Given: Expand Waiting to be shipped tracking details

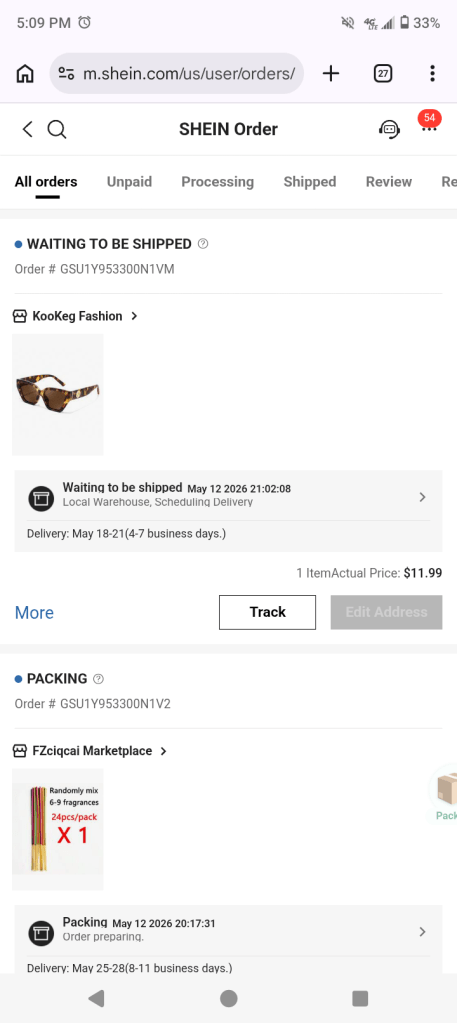Looking at the screenshot, I should [x=228, y=497].
